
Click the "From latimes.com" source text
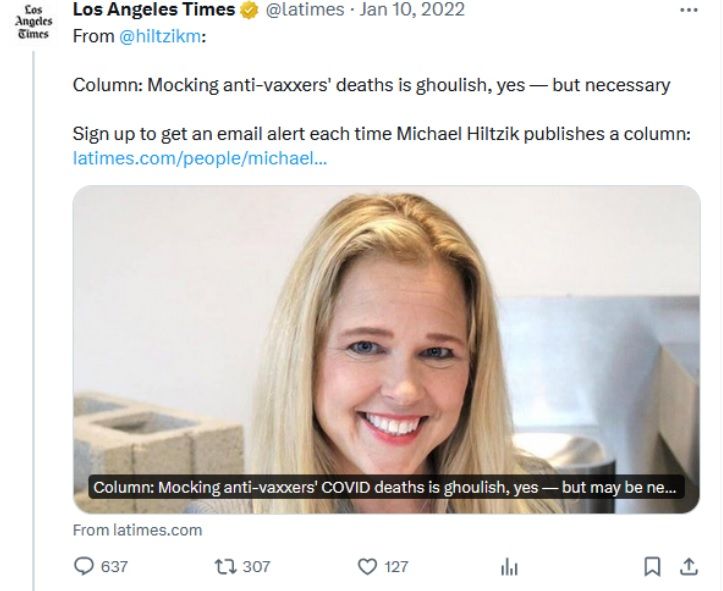pos(137,530)
